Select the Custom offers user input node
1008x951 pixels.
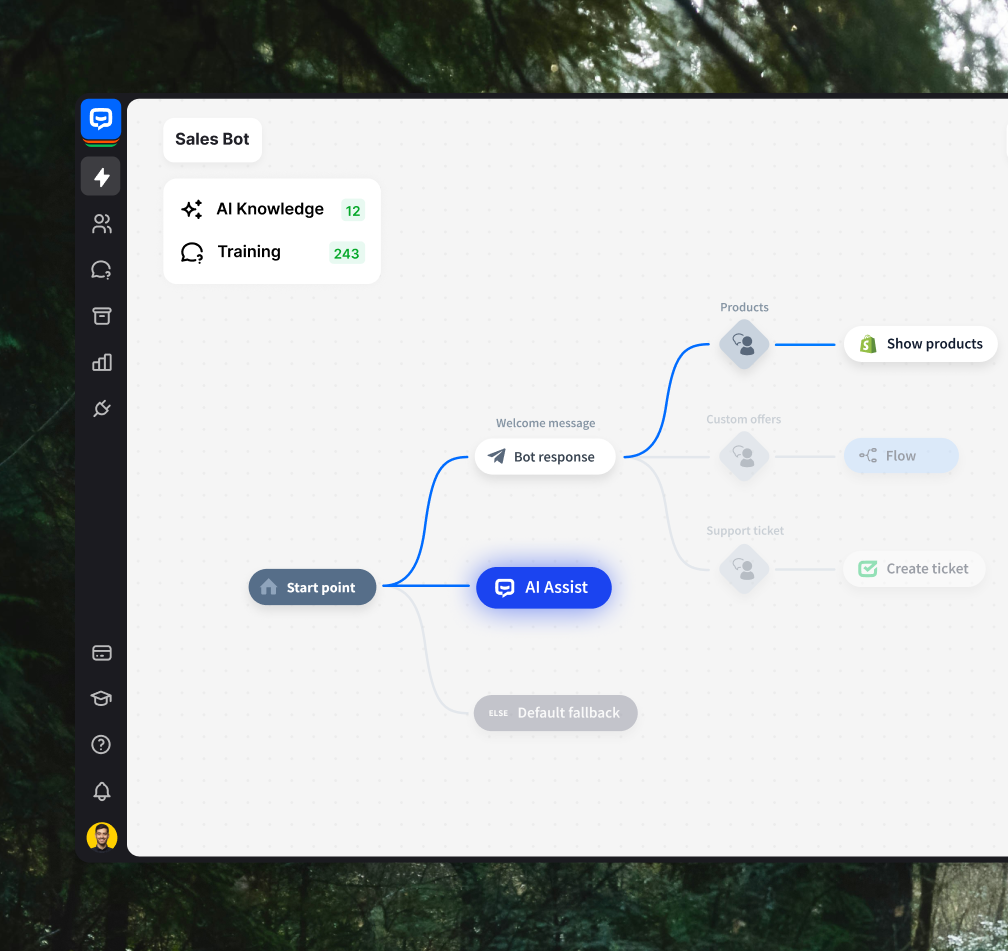(x=744, y=457)
